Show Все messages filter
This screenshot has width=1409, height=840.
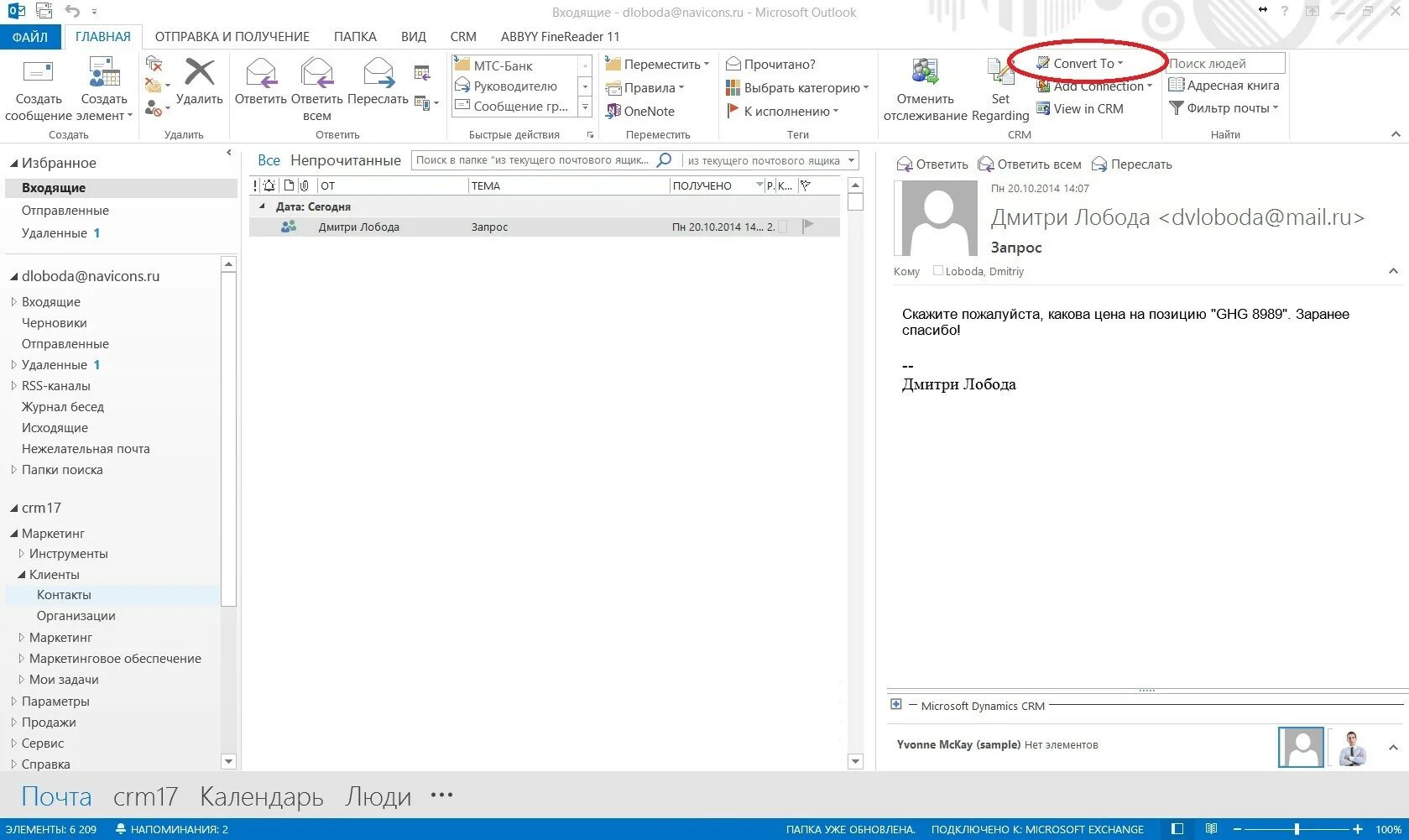click(x=269, y=160)
